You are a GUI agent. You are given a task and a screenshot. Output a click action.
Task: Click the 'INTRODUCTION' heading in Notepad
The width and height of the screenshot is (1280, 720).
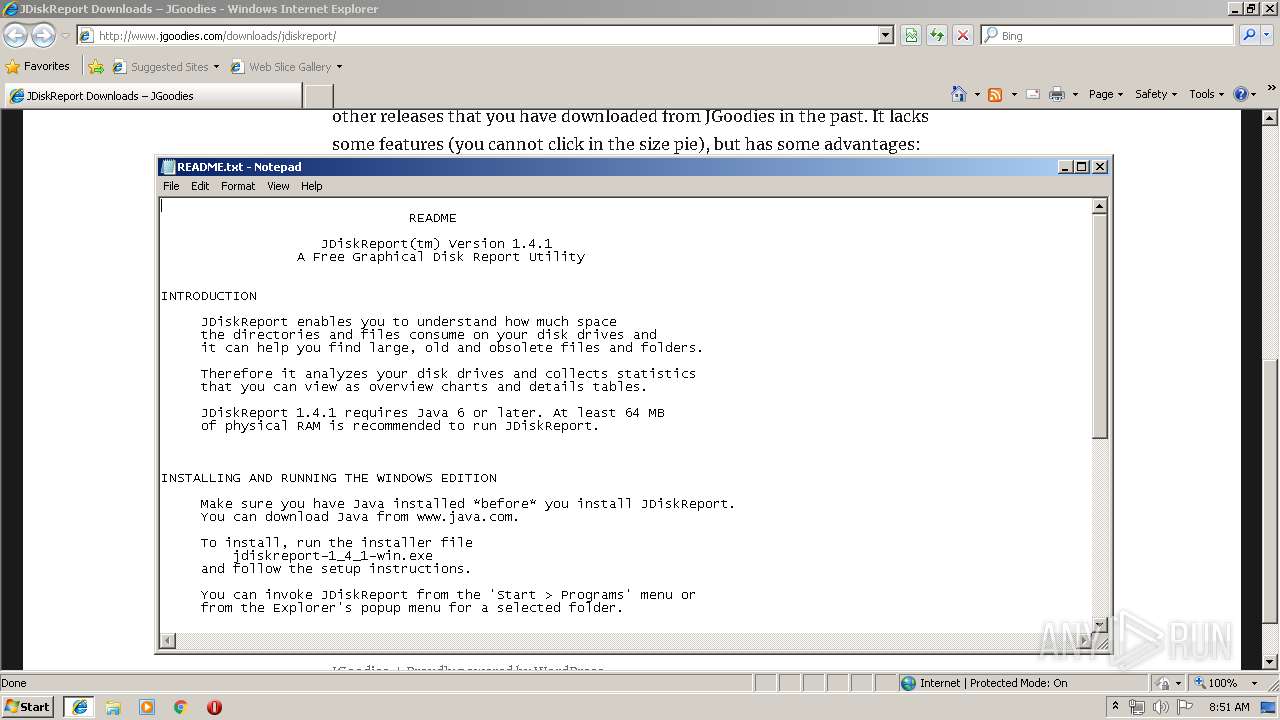[209, 296]
